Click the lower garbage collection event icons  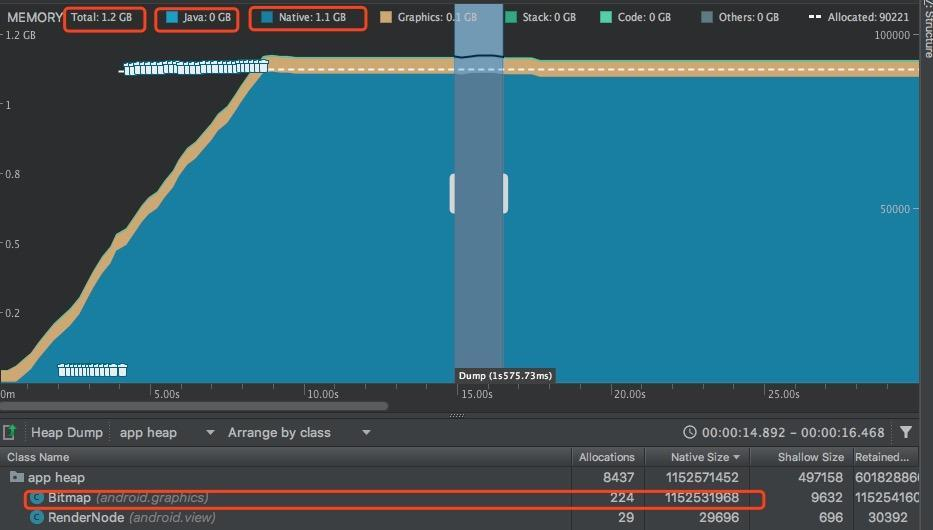point(92,370)
